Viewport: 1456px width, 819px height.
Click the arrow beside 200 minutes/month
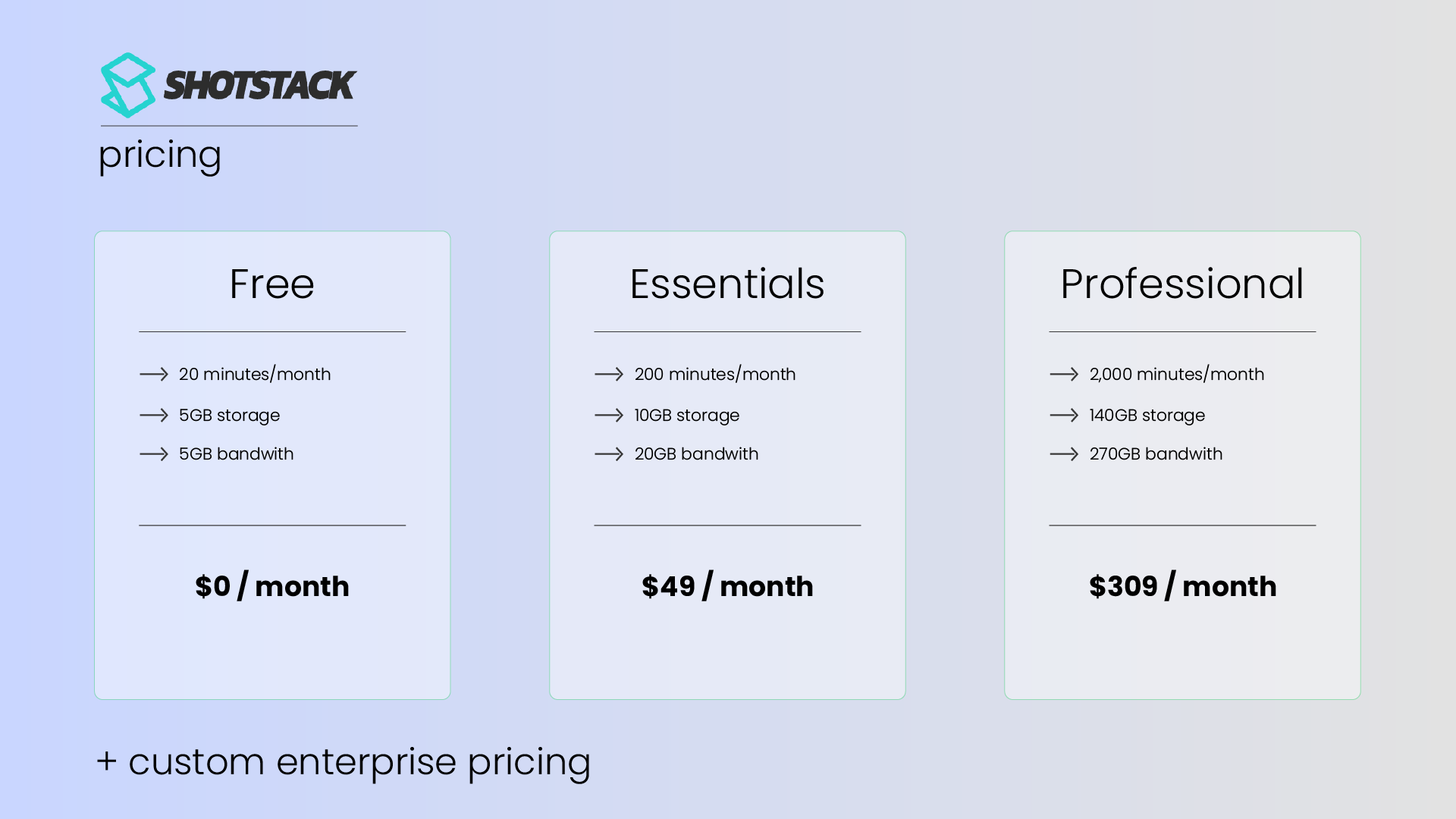609,374
